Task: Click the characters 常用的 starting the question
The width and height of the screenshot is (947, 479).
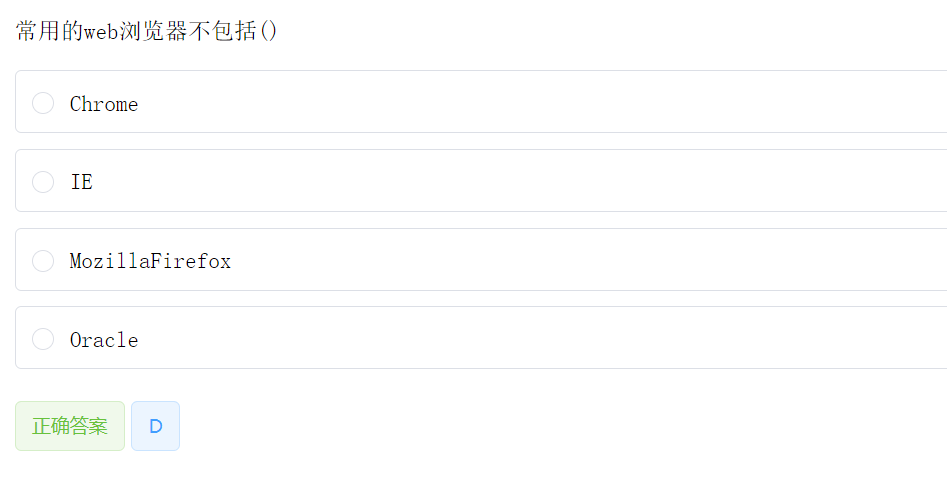Action: click(x=50, y=31)
